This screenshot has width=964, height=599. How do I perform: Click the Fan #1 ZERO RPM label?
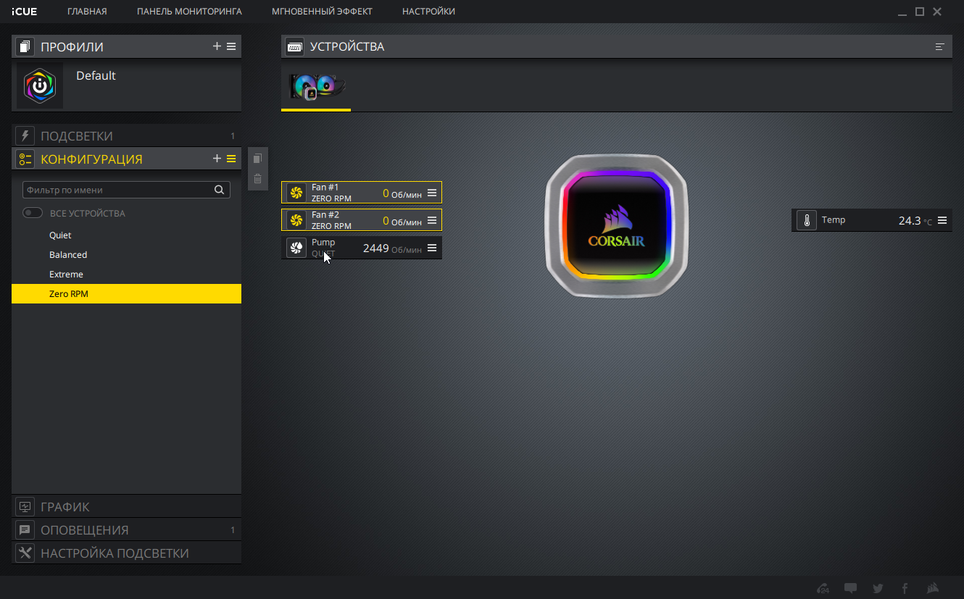(x=331, y=199)
